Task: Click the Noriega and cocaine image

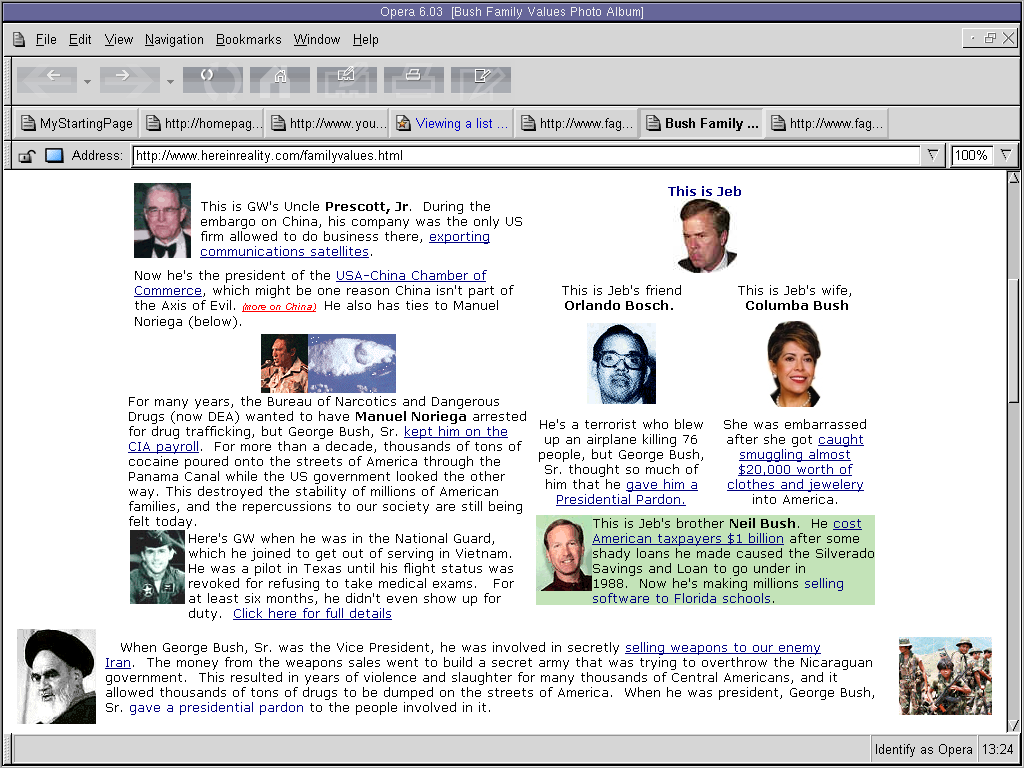Action: coord(328,363)
